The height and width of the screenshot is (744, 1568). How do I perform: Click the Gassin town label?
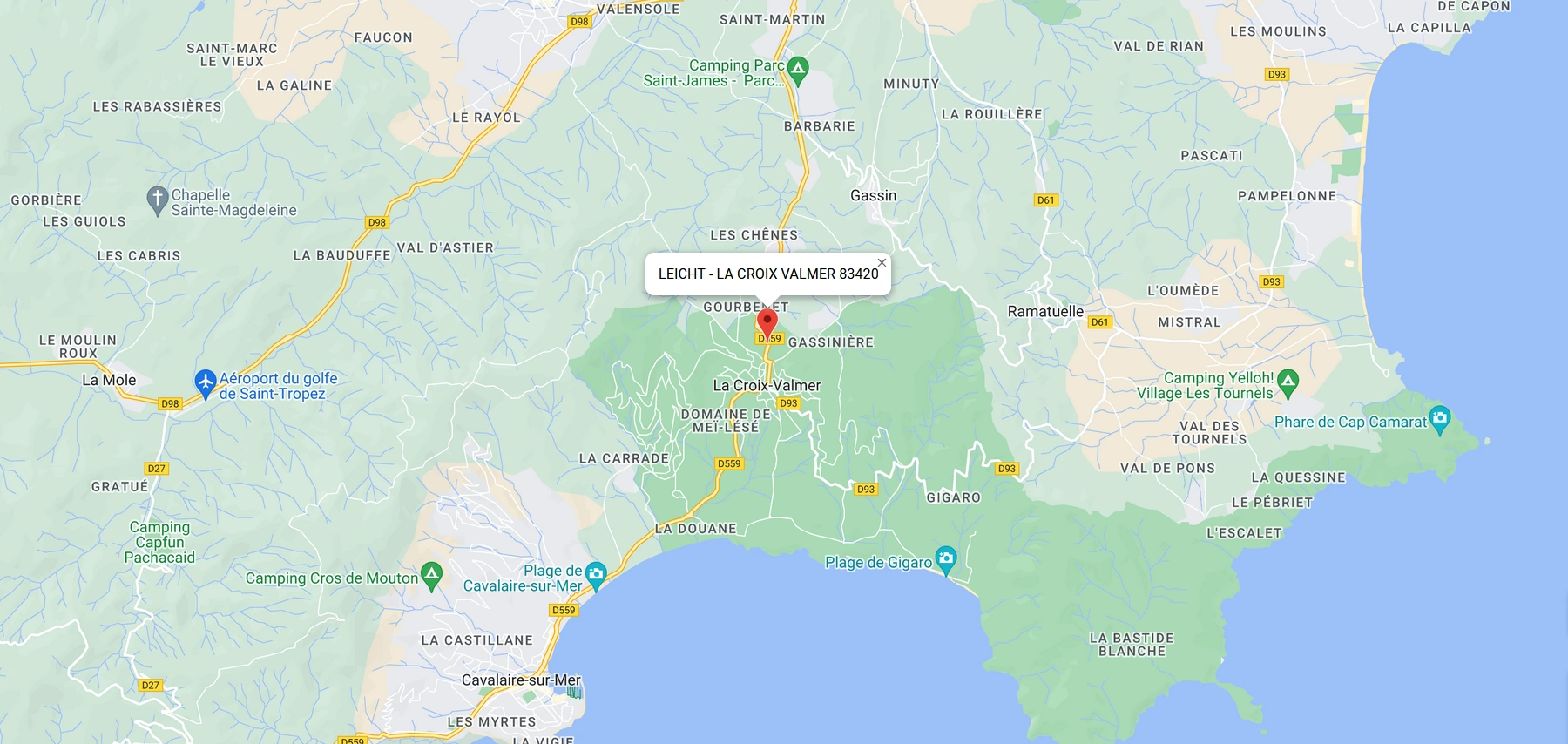point(873,195)
